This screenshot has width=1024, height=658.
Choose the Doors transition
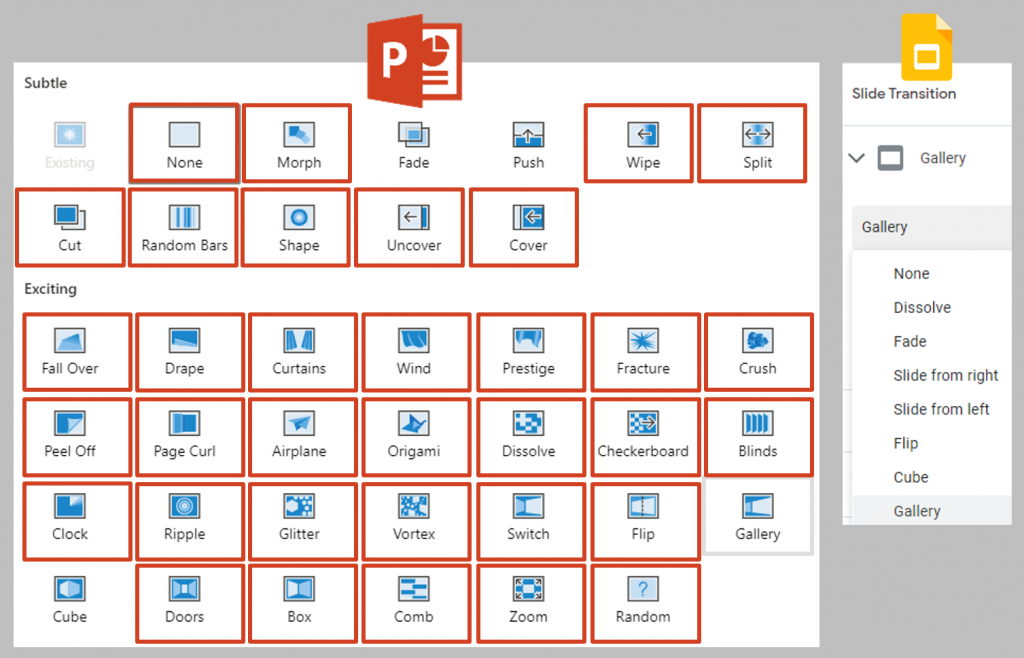[190, 604]
